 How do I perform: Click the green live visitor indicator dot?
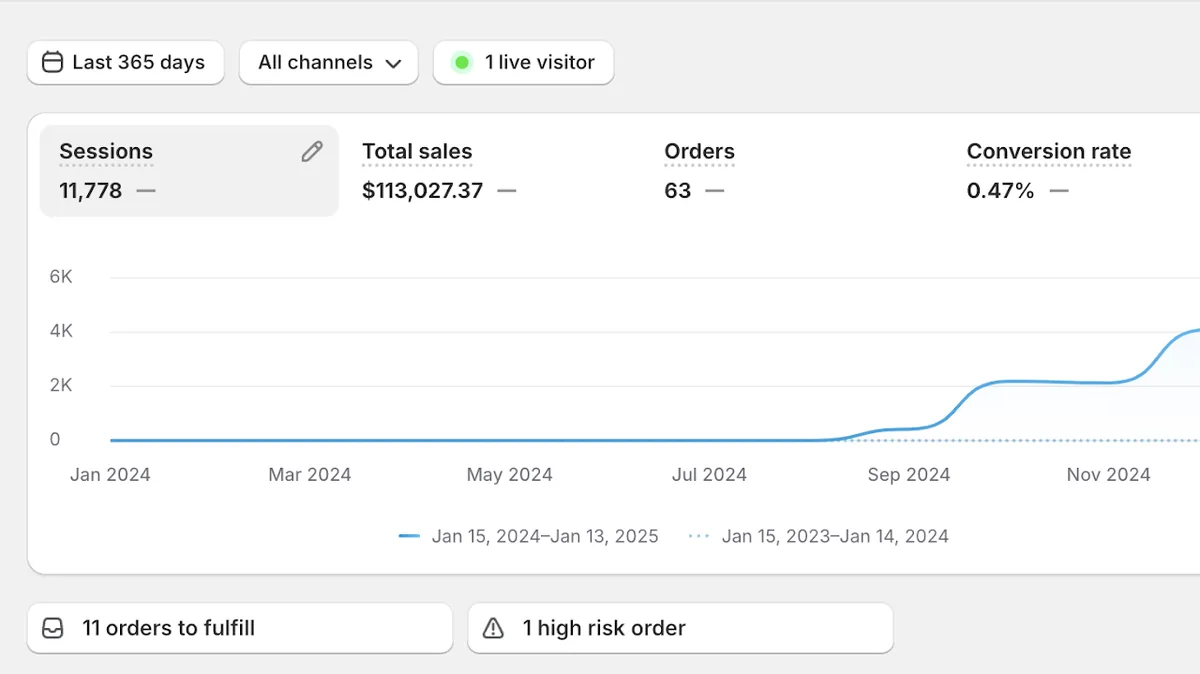[462, 62]
